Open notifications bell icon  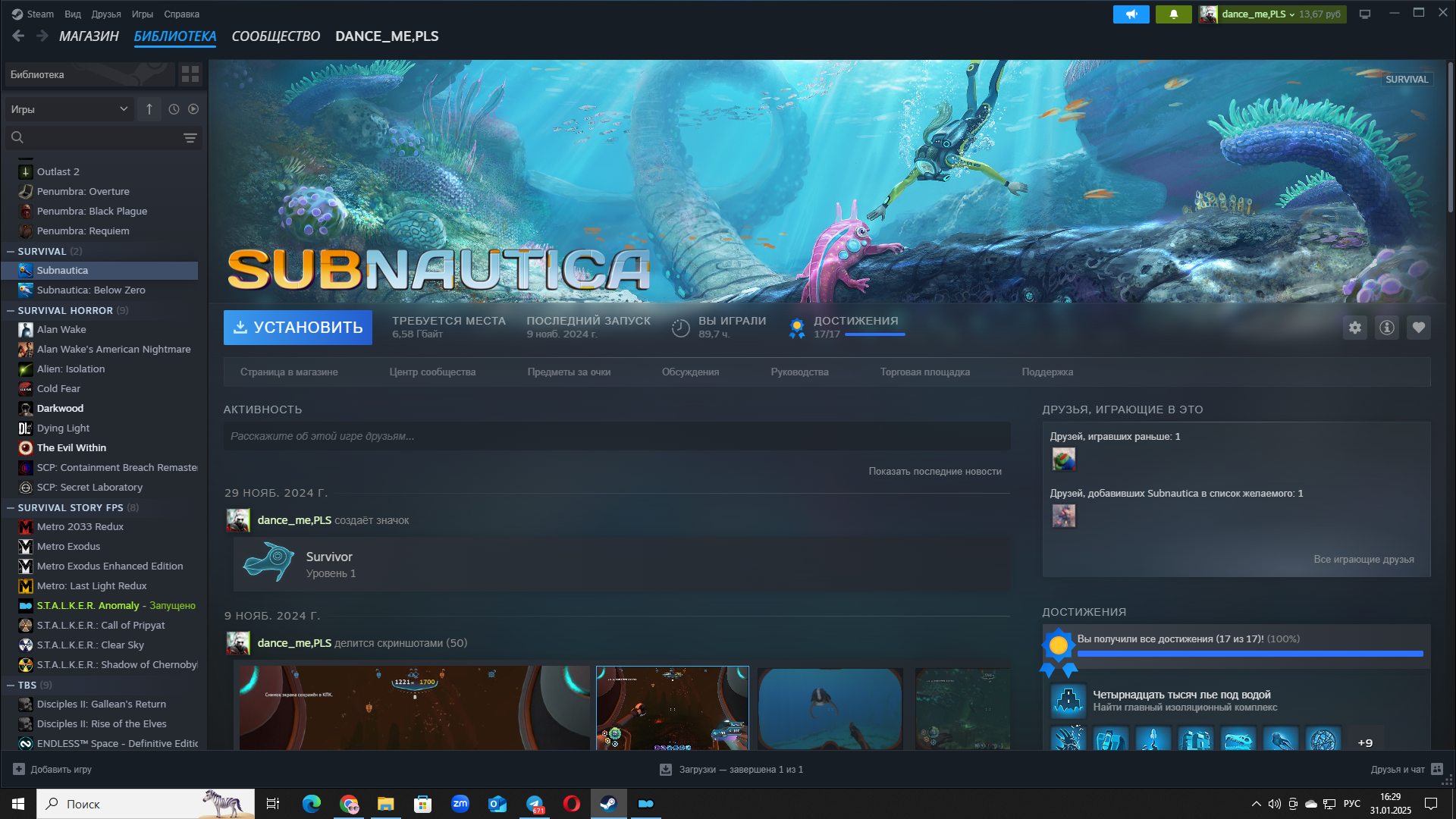pyautogui.click(x=1173, y=14)
